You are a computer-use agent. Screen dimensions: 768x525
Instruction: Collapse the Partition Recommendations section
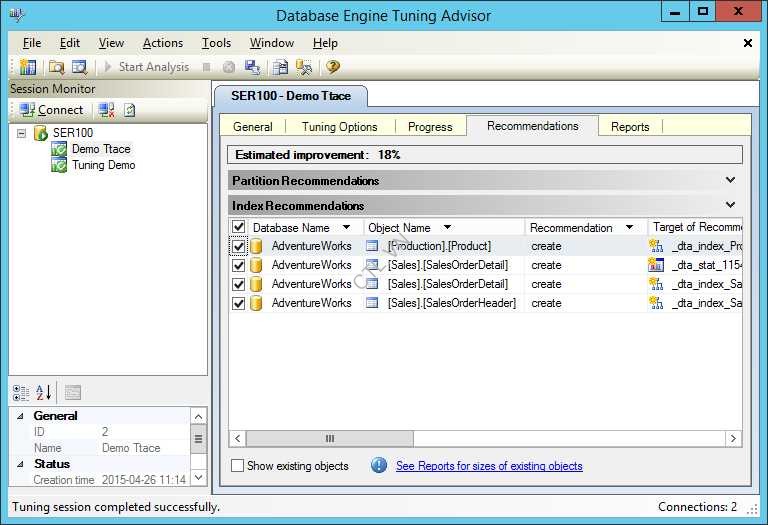point(730,181)
